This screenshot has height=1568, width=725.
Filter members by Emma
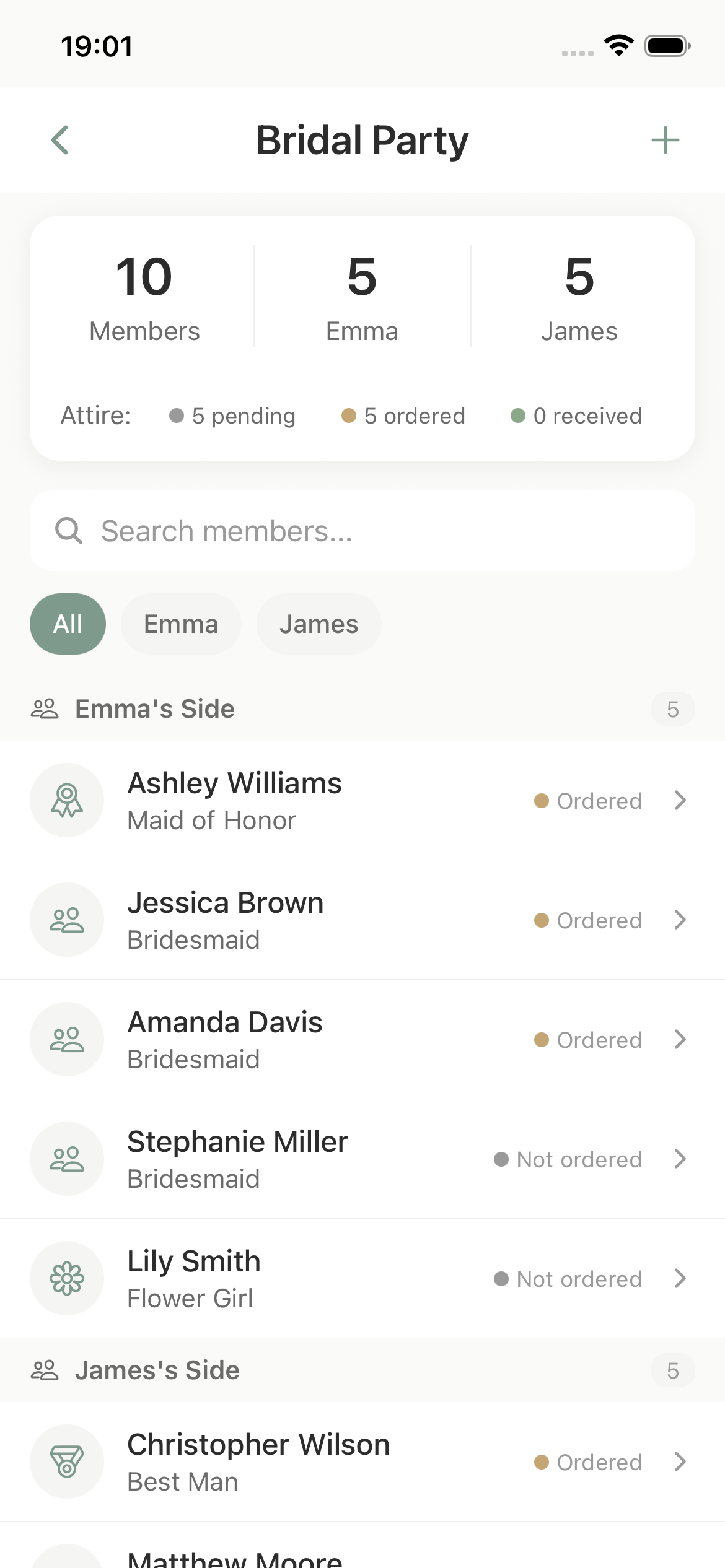coord(181,624)
